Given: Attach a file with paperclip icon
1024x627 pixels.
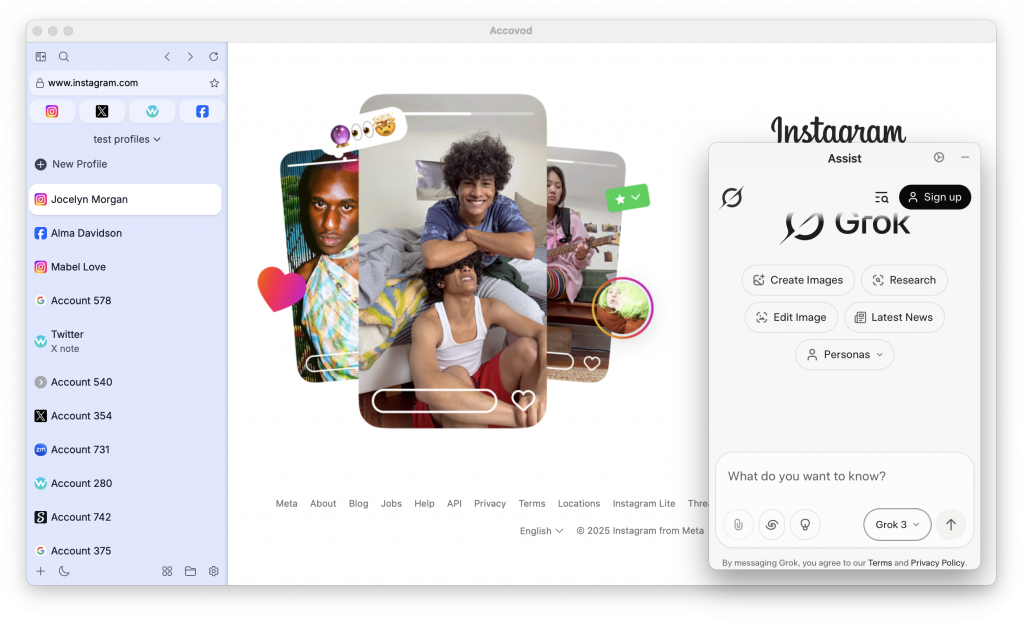Looking at the screenshot, I should point(738,524).
